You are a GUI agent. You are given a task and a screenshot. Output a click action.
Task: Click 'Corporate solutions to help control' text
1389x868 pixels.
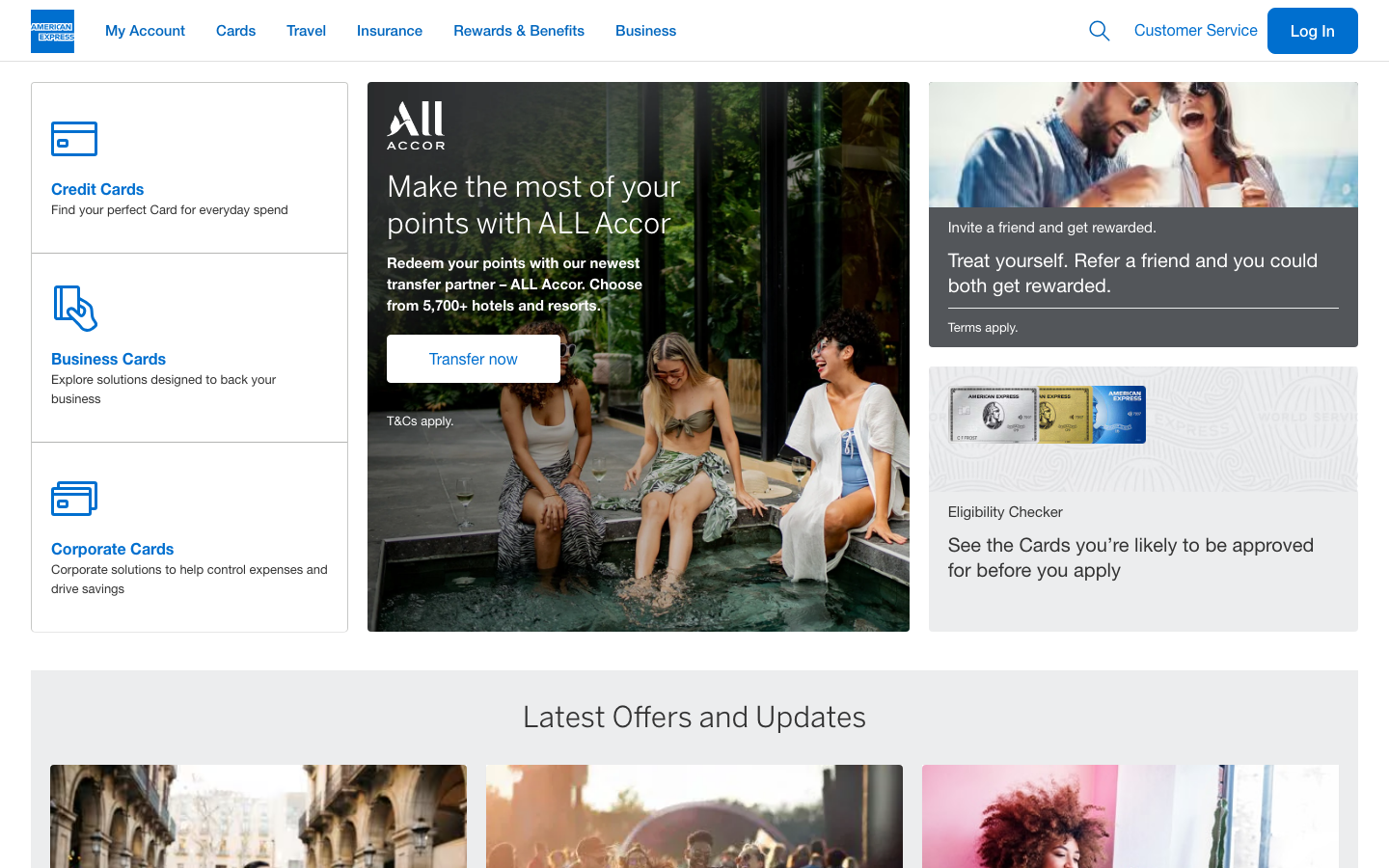[x=189, y=580]
